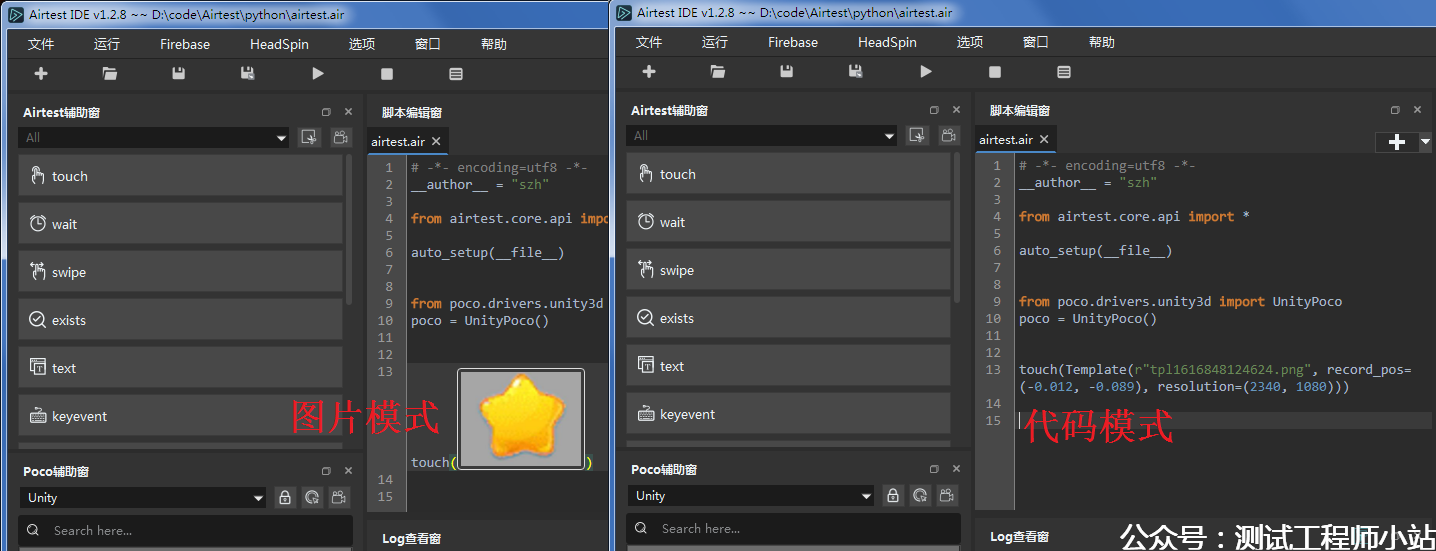Click exists button in right Airtest辅助窗
Screen dimensions: 1436x551
pos(789,318)
